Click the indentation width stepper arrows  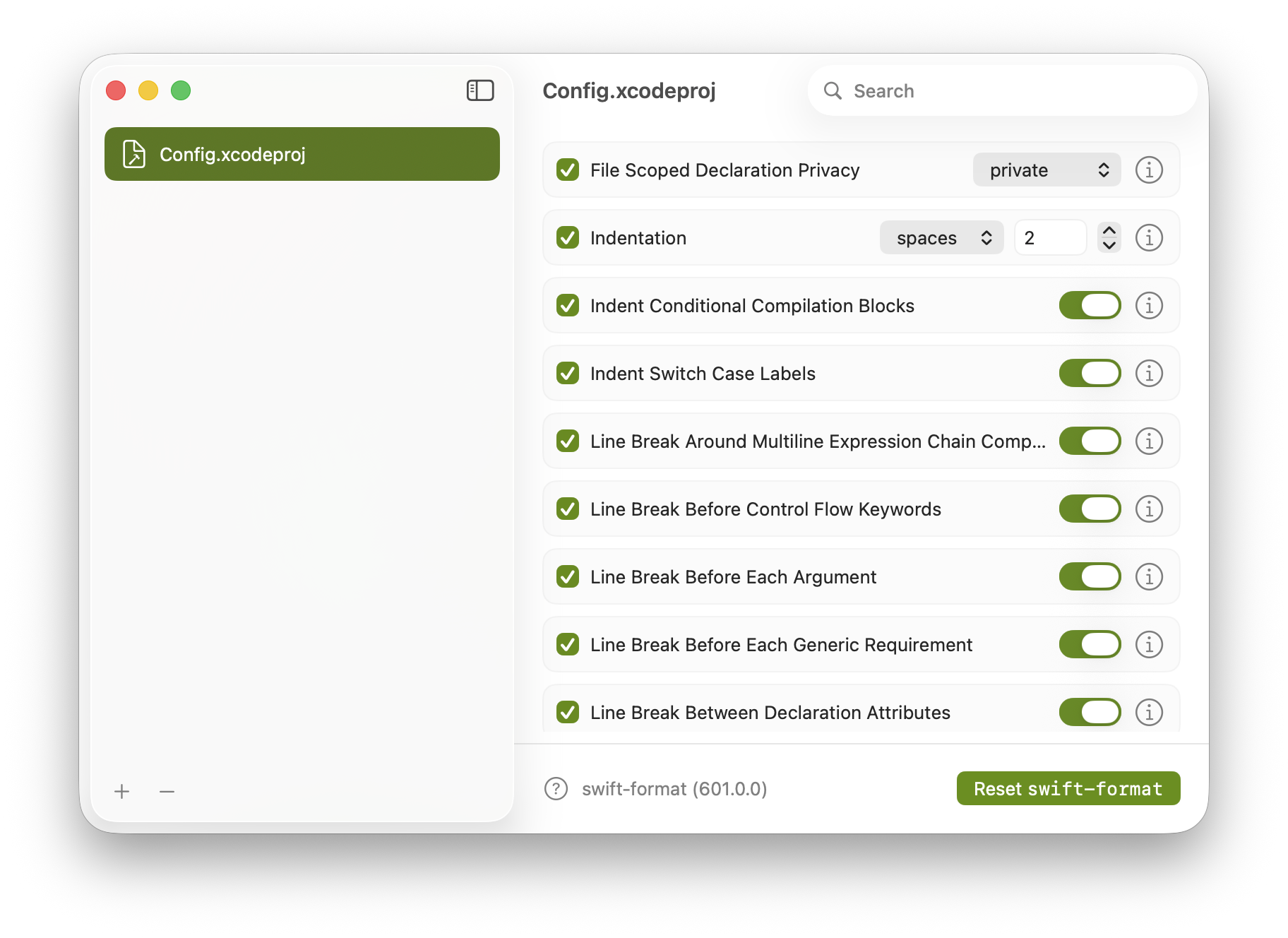[1109, 238]
